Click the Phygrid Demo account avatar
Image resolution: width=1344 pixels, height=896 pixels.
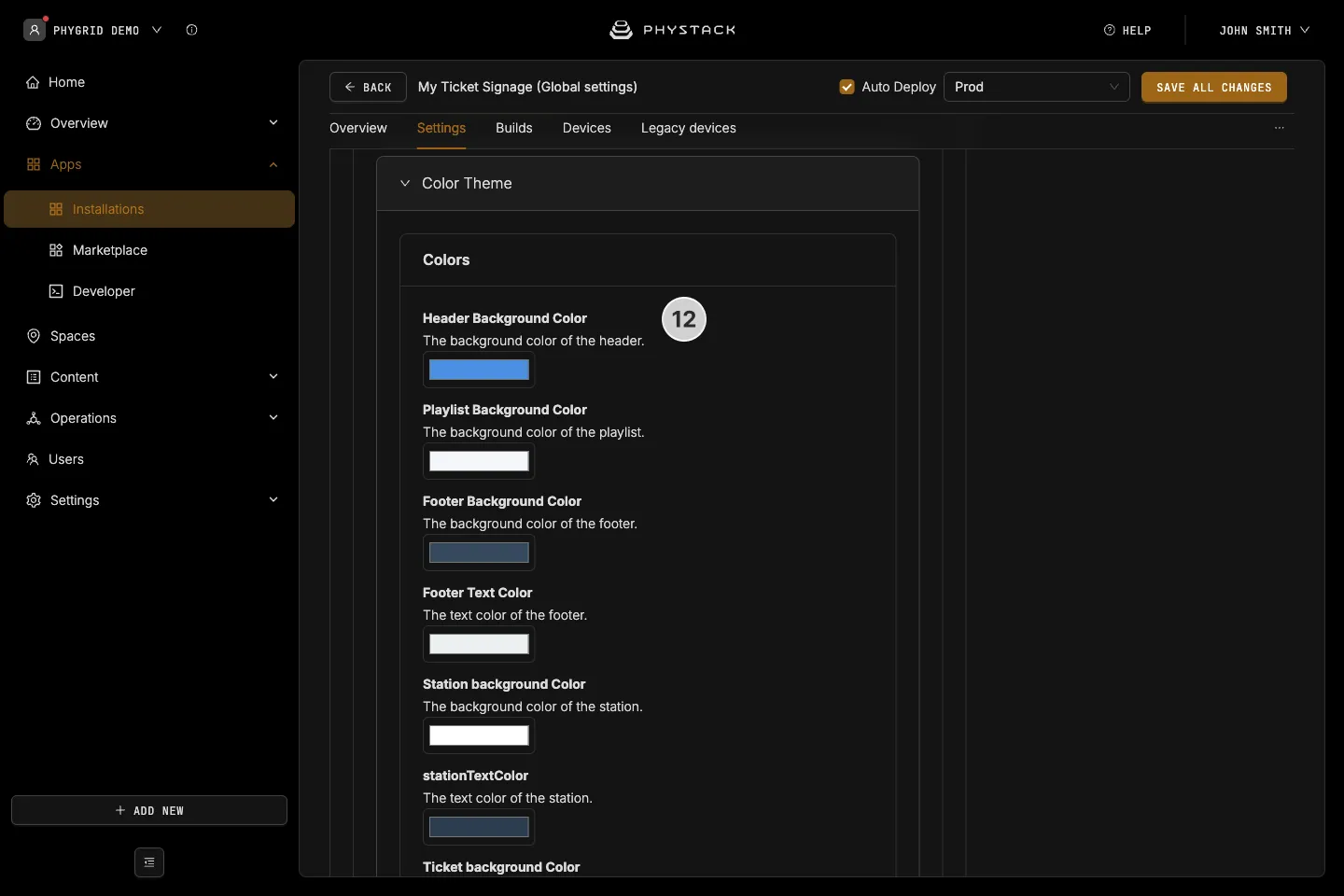[35, 30]
